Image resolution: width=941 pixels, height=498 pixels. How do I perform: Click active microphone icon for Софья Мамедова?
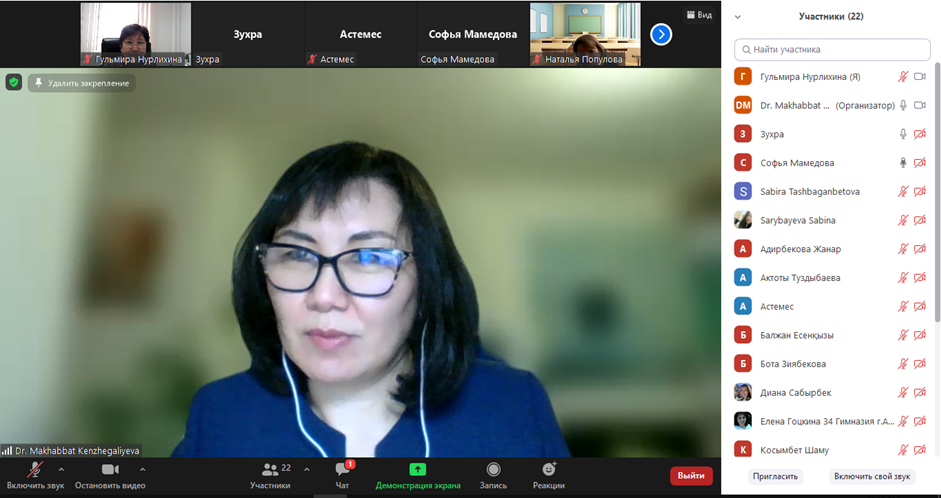coord(903,163)
